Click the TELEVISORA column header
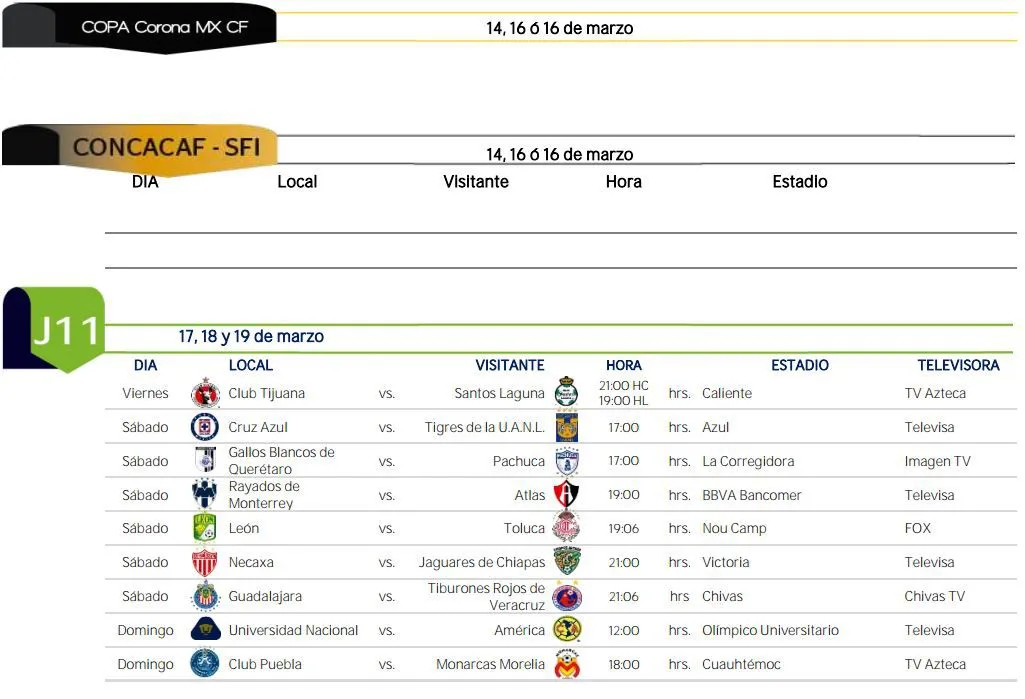1025x699 pixels. (958, 366)
